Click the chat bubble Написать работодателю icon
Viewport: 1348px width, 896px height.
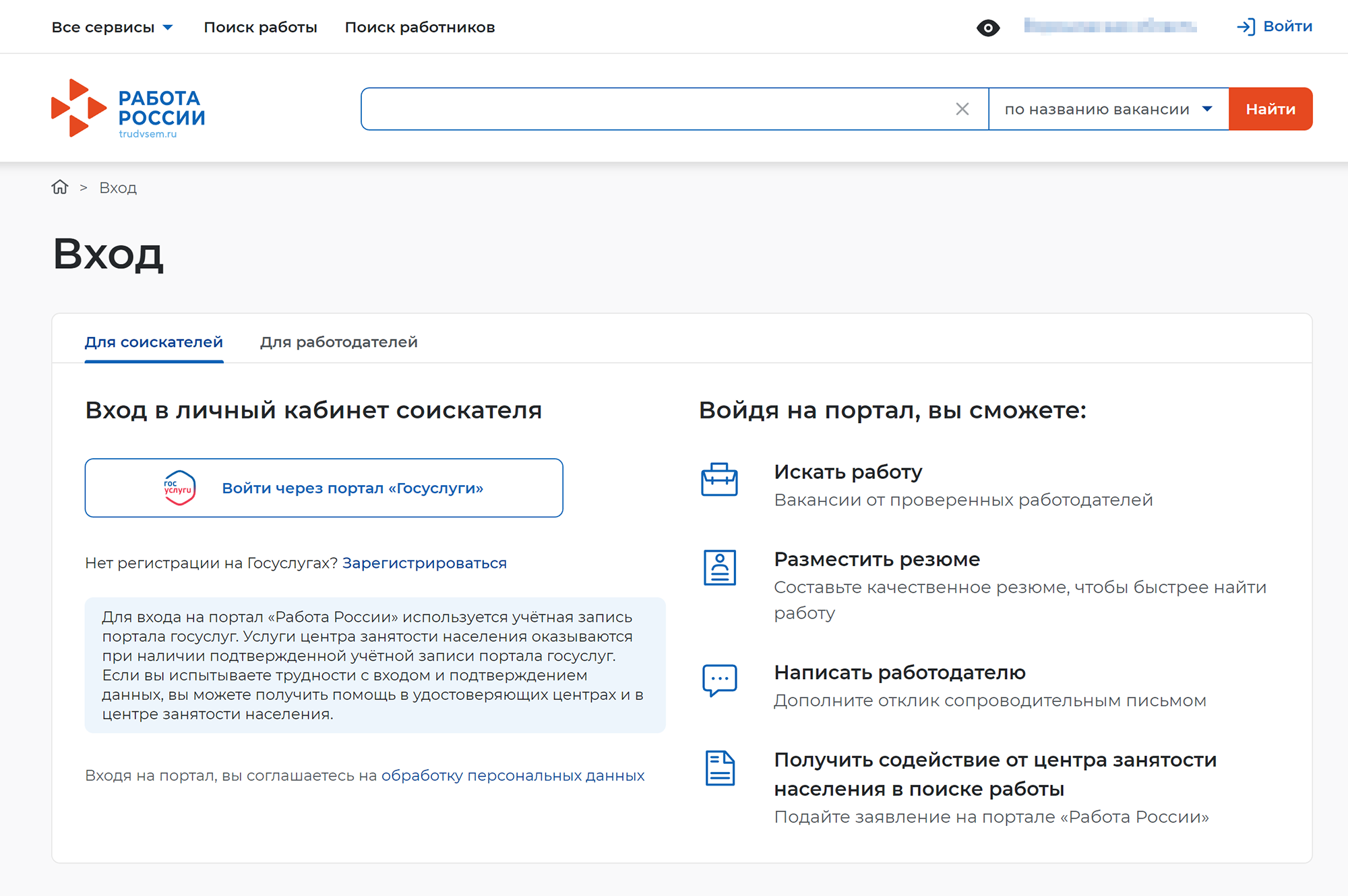coord(719,680)
